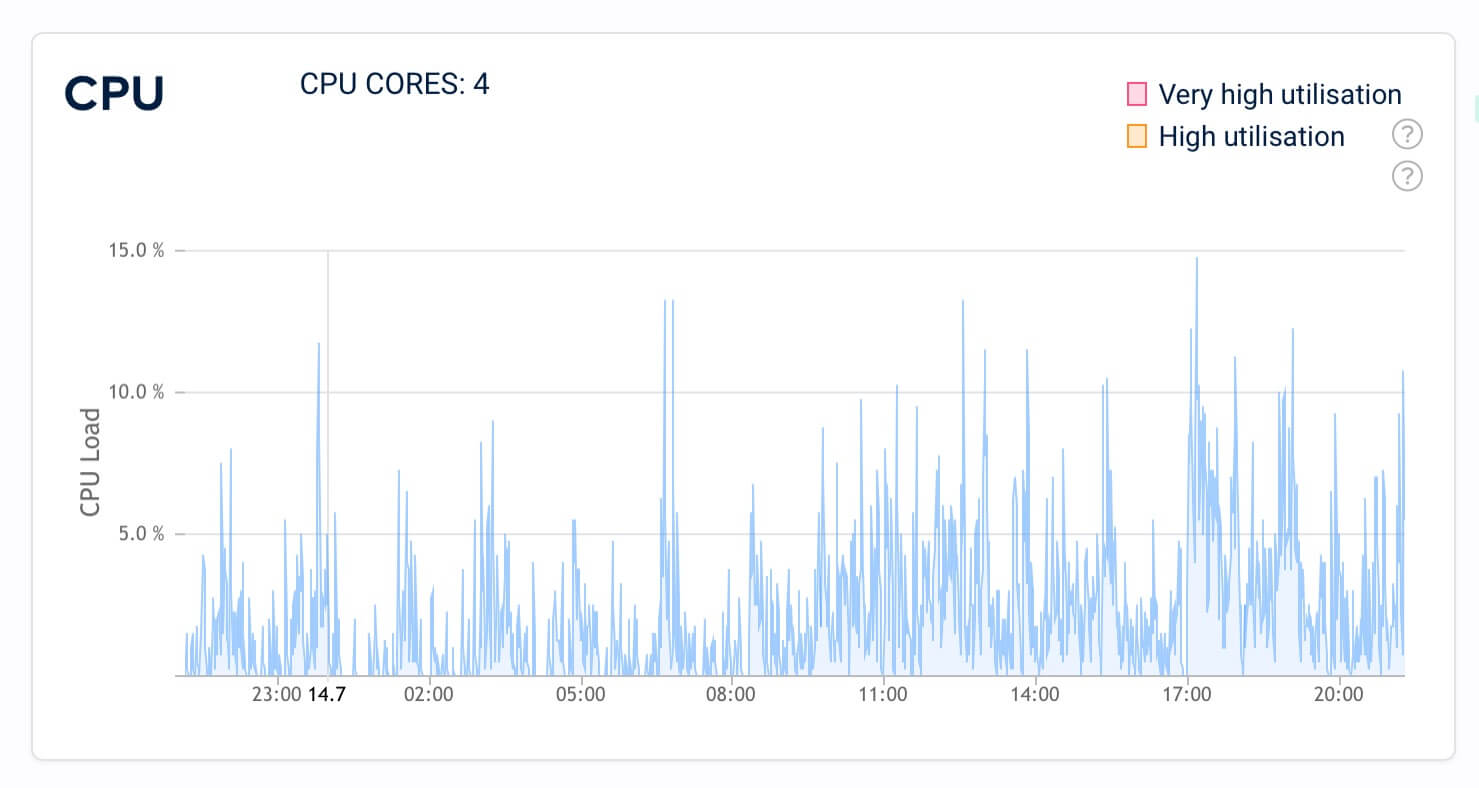
Task: Click the 17:00 time axis label
Action: click(x=1186, y=695)
